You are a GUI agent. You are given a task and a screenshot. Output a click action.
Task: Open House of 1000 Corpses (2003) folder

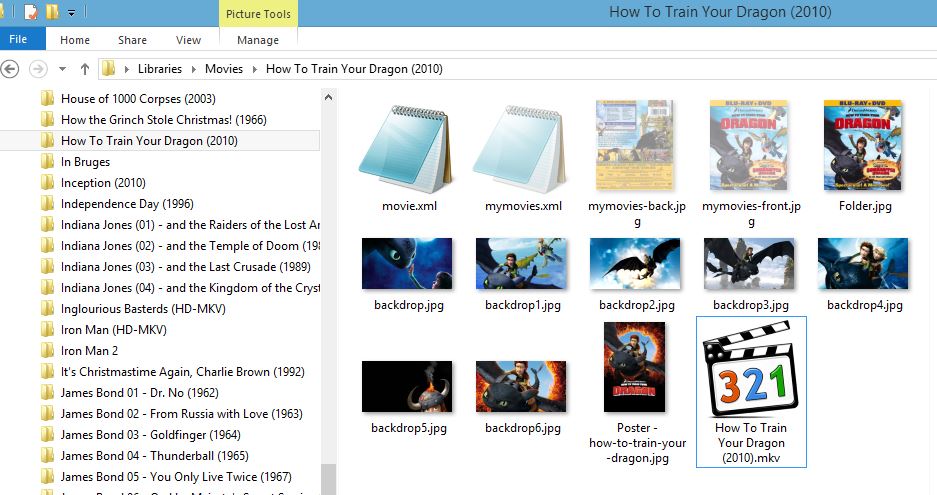point(138,99)
